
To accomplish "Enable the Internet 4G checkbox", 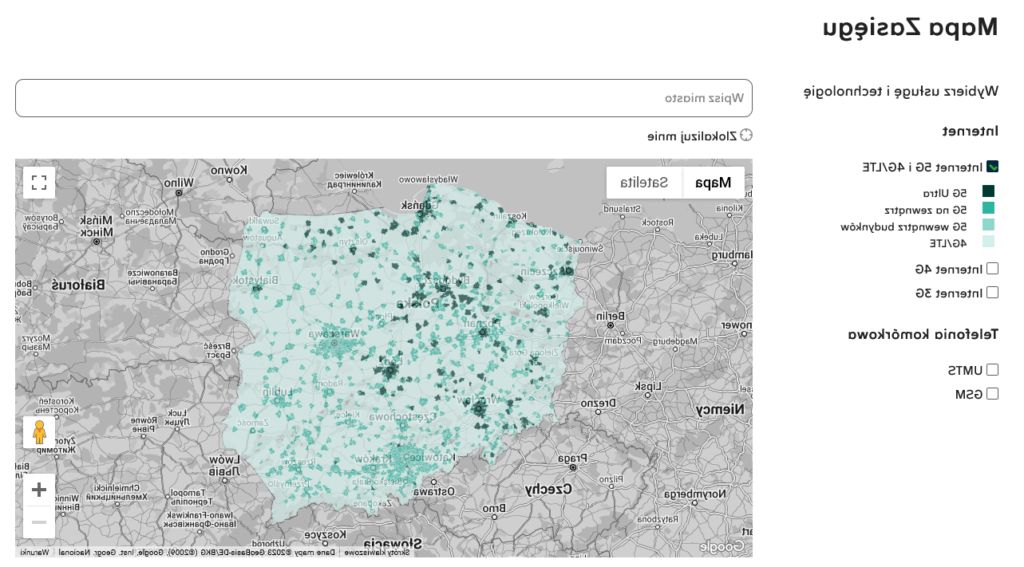I will click(992, 268).
